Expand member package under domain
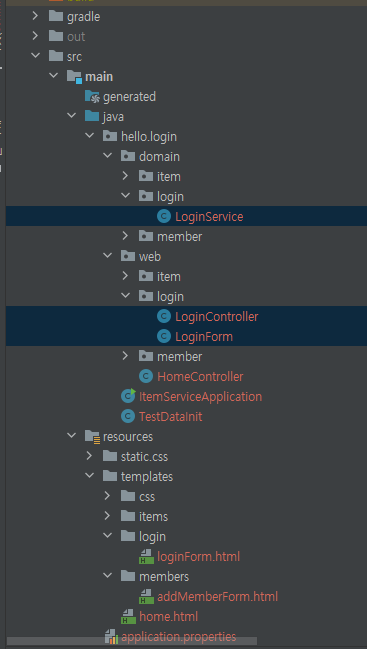The height and width of the screenshot is (649, 367). coord(125,236)
